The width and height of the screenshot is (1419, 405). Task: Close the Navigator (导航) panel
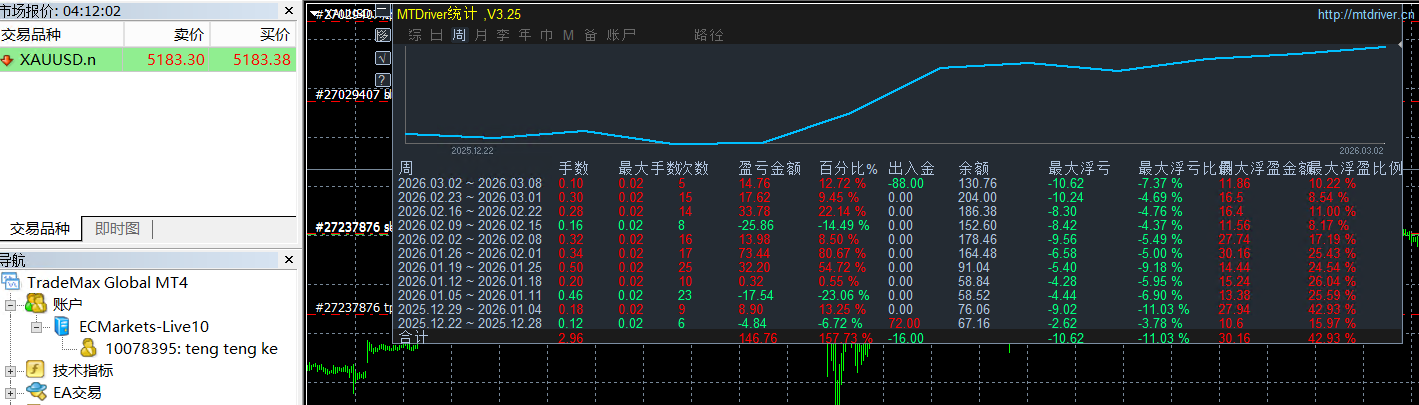pos(290,260)
